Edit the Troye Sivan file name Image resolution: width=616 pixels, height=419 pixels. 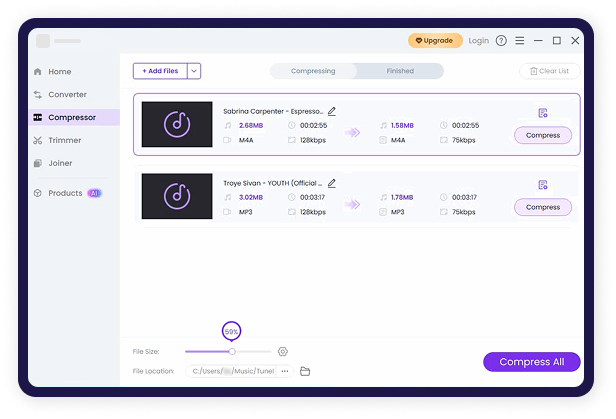[332, 184]
